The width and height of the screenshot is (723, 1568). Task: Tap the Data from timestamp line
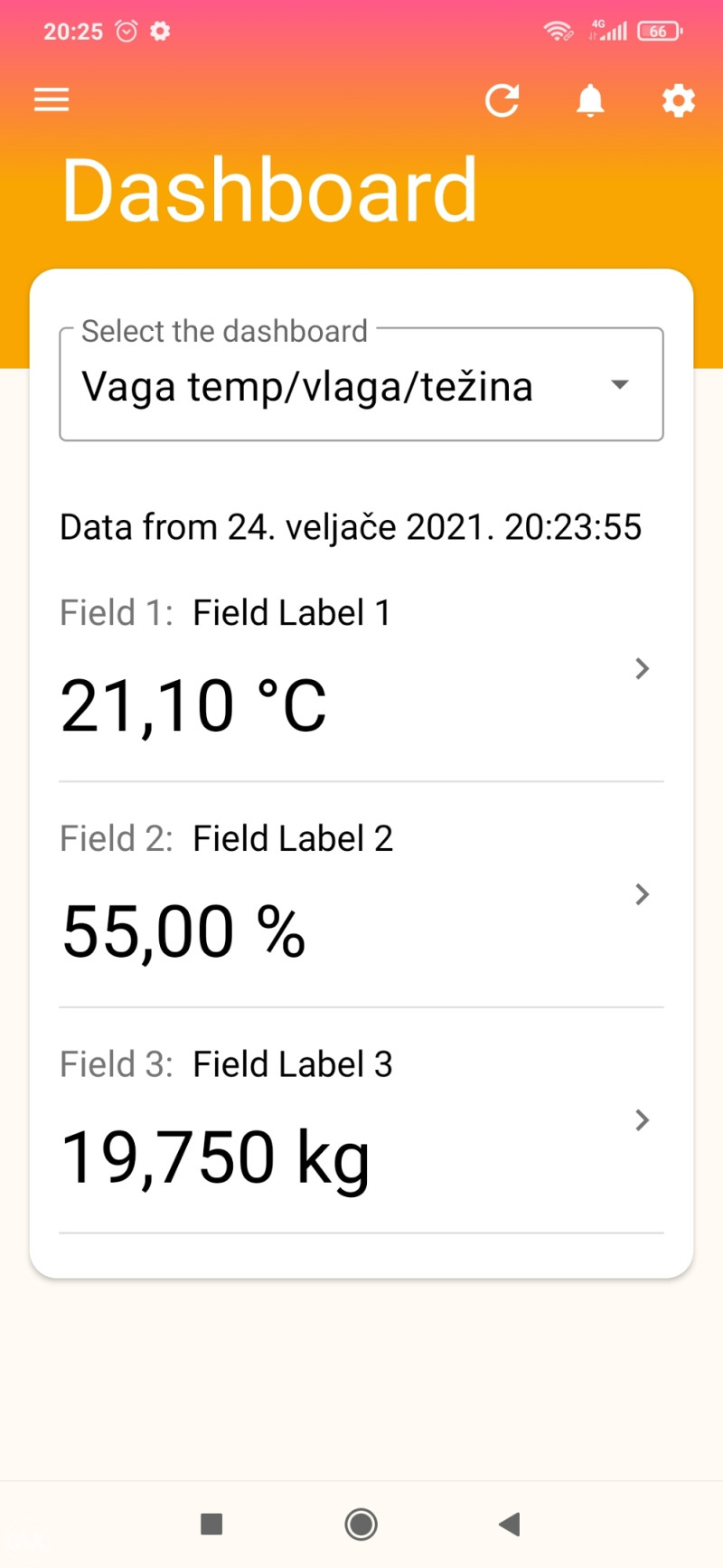pyautogui.click(x=351, y=527)
